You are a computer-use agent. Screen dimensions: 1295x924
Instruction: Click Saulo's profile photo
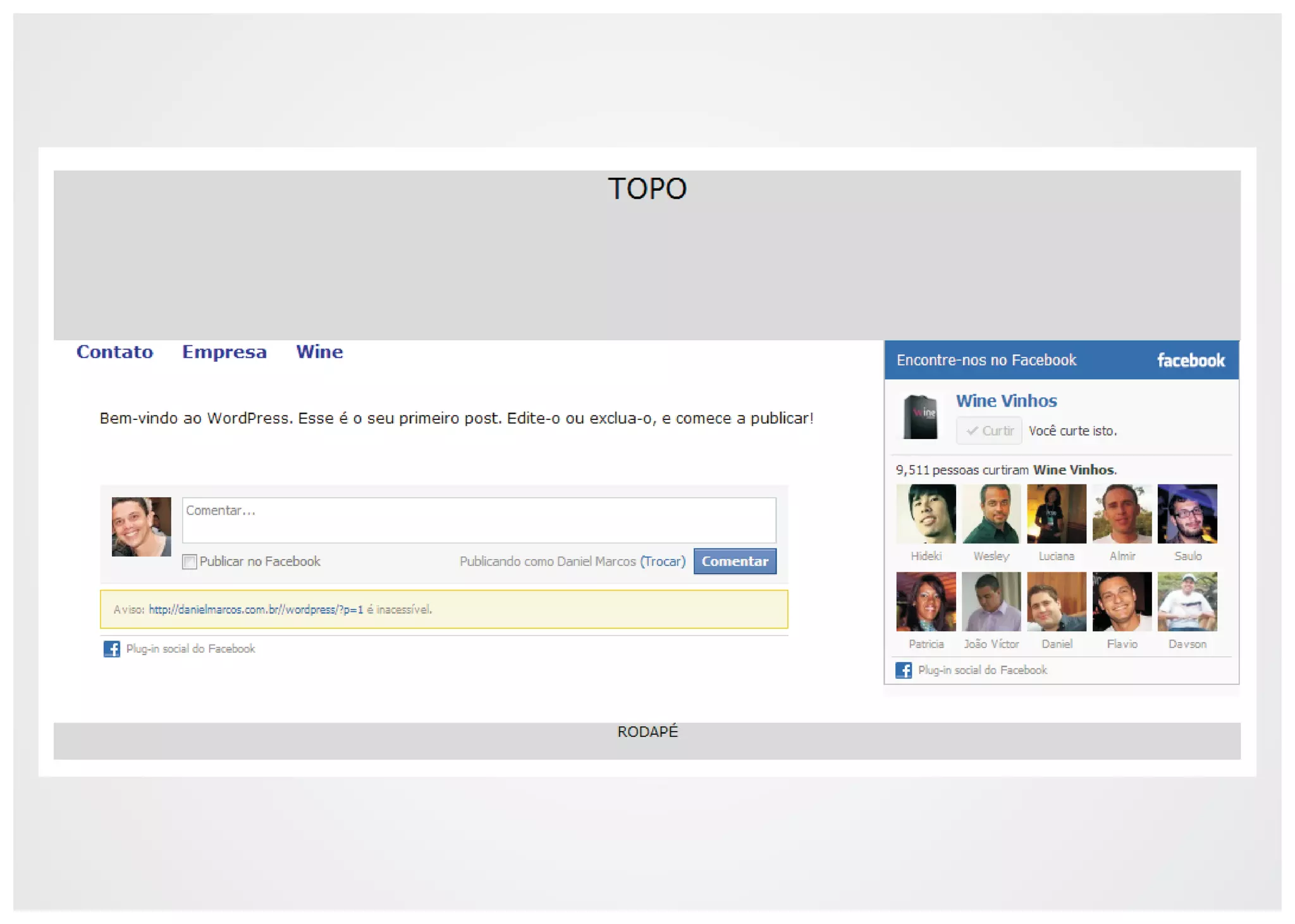(1187, 514)
